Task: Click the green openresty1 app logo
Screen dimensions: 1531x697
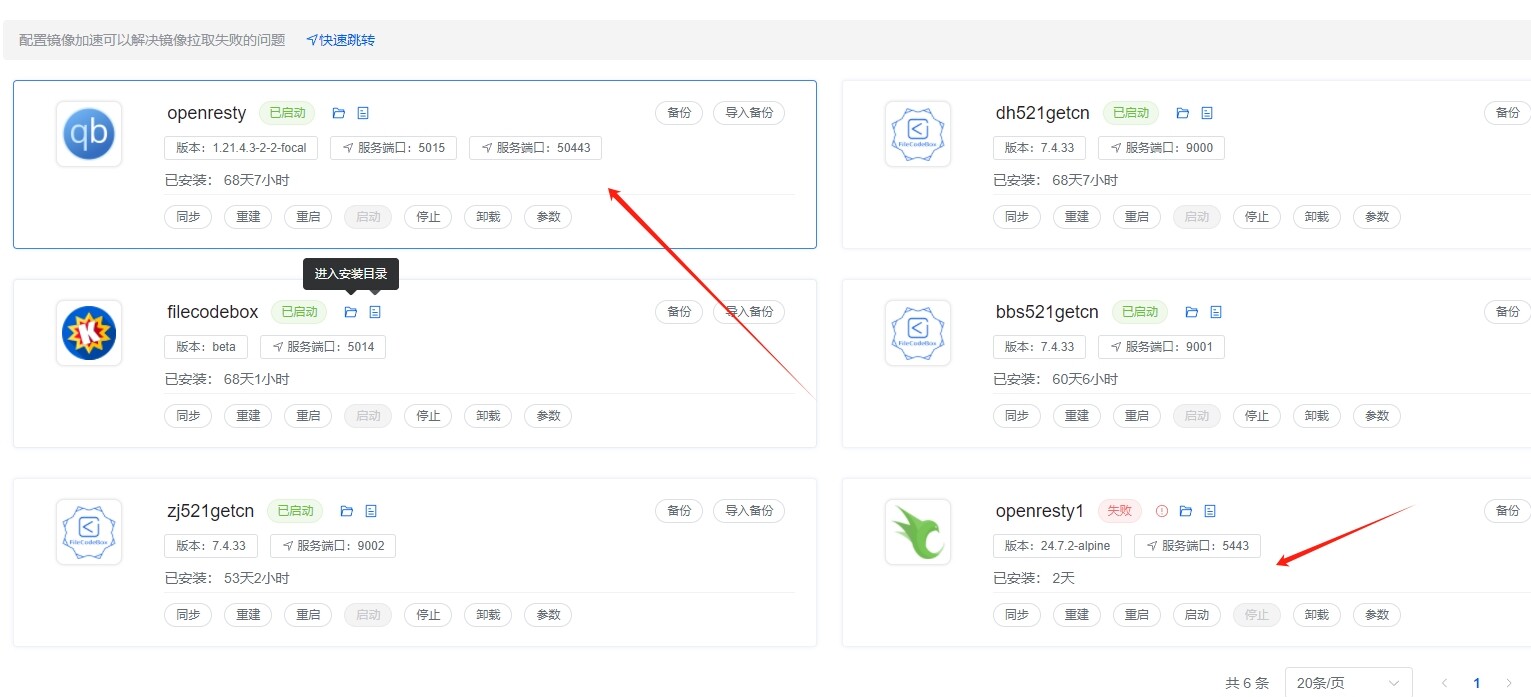Action: point(918,532)
